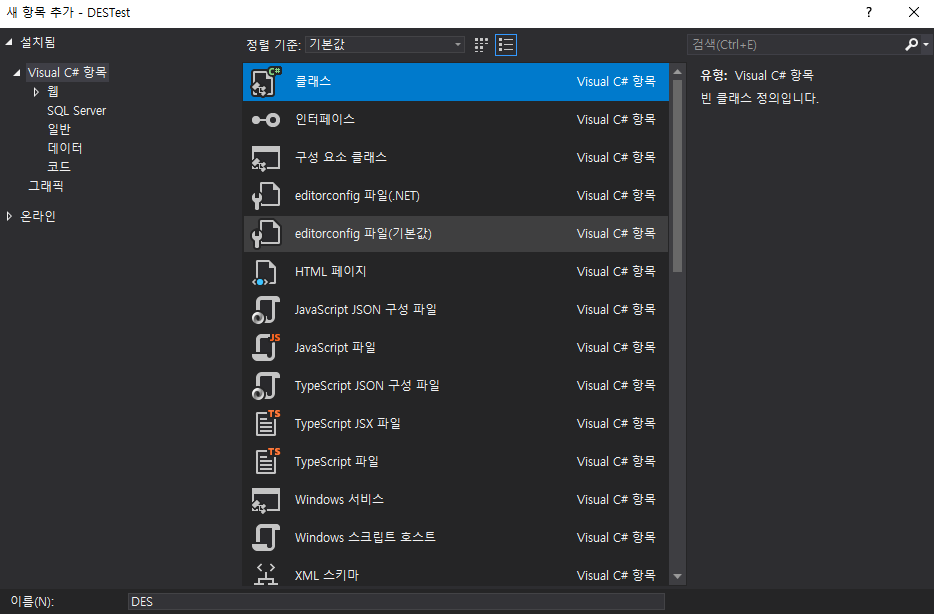
Task: Select the 클래스 template icon
Action: click(x=266, y=82)
